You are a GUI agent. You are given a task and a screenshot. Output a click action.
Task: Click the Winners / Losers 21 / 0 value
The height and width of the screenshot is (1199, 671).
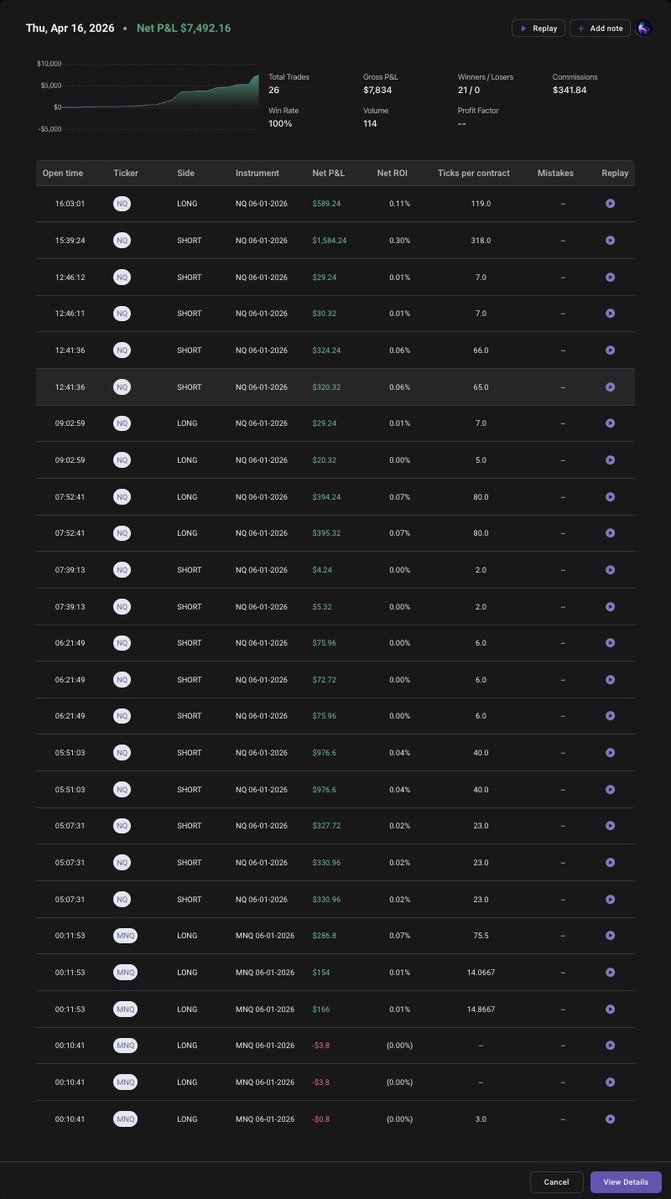pos(468,90)
